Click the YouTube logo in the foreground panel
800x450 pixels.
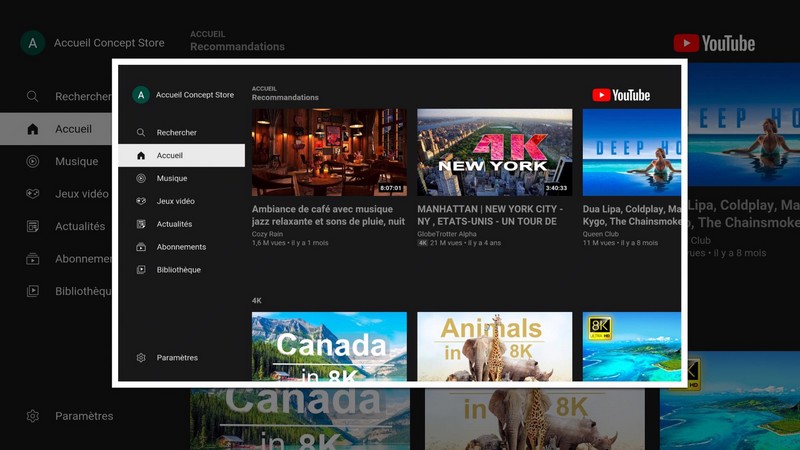621,95
